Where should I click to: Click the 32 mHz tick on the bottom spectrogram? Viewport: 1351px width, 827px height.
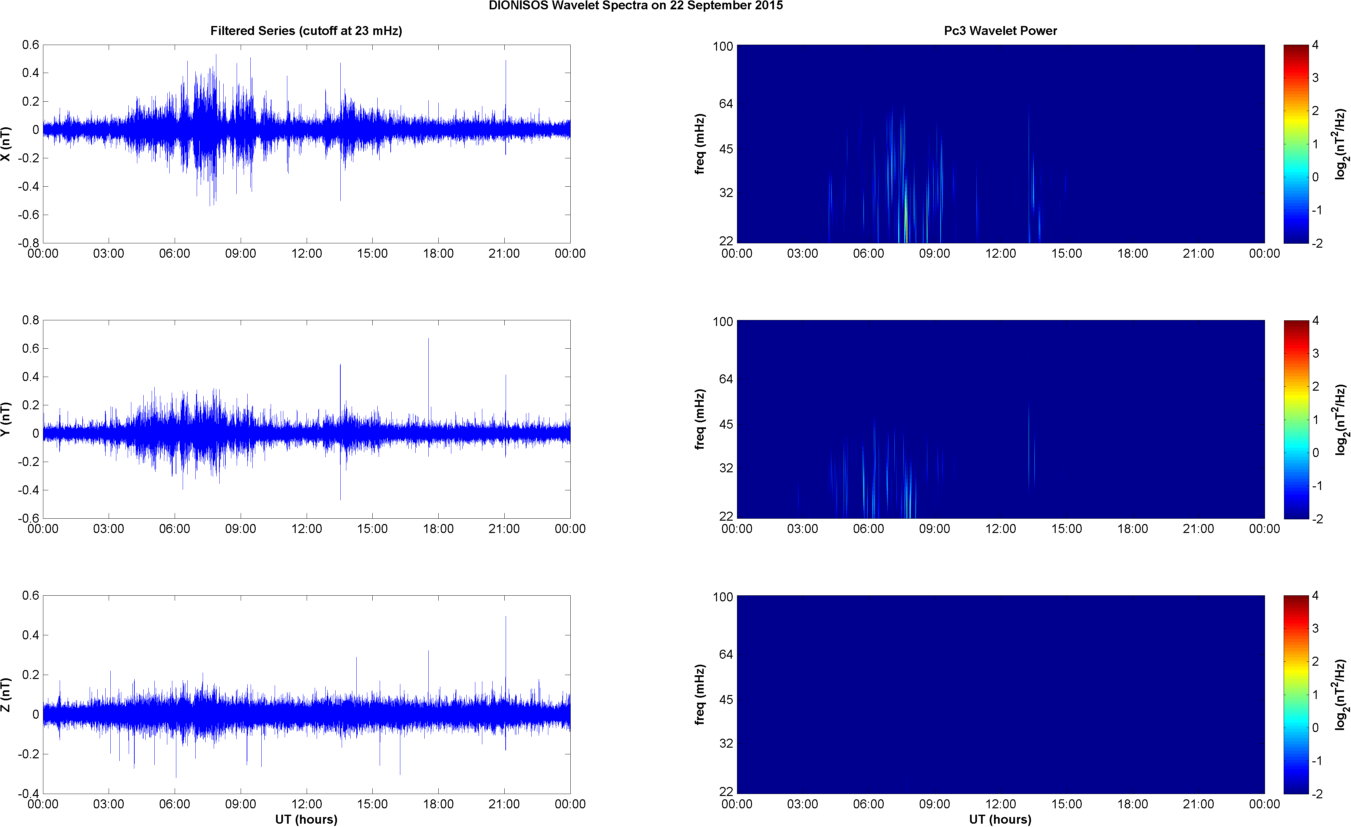pyautogui.click(x=725, y=744)
